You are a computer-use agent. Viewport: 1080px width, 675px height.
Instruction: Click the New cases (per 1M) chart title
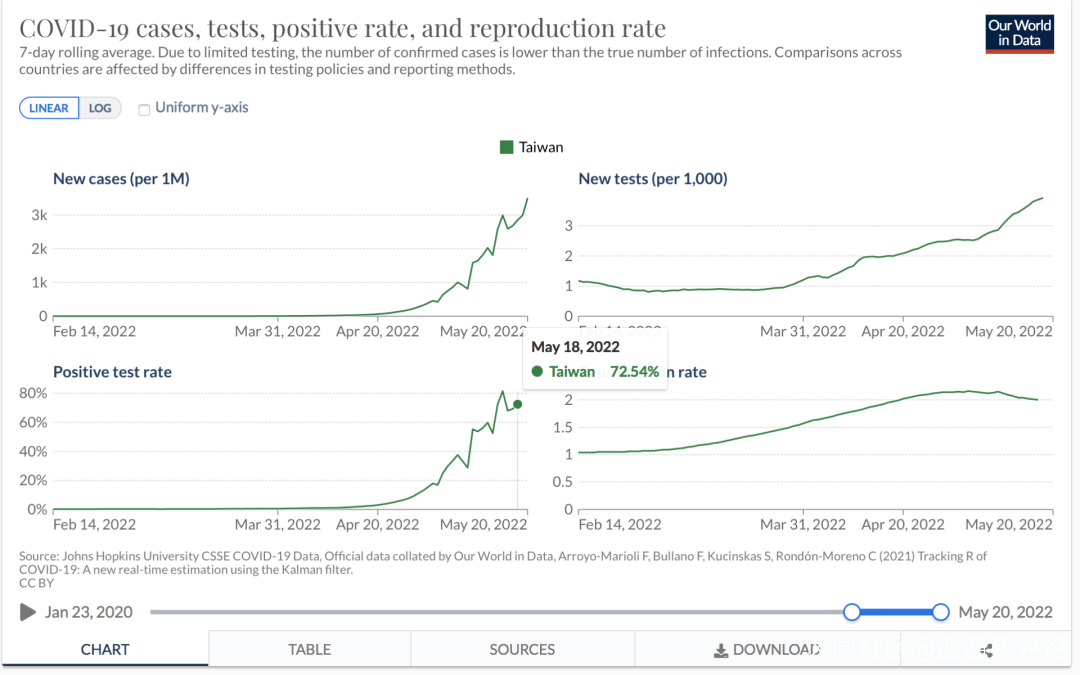121,179
